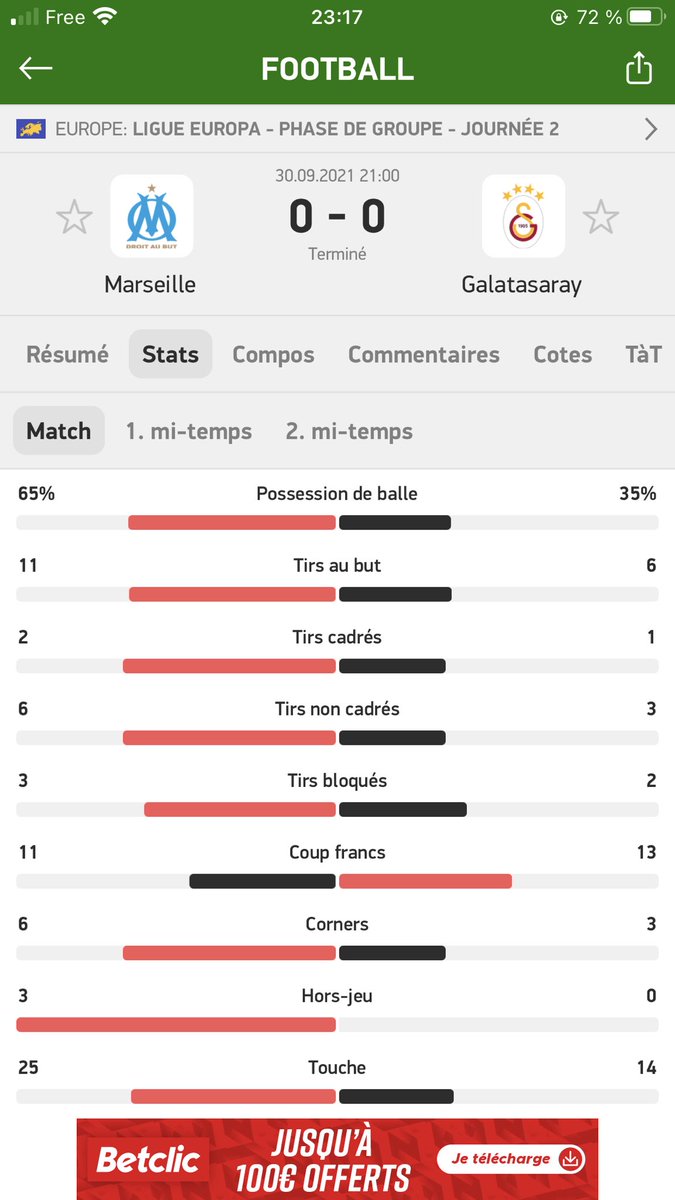This screenshot has height=1200, width=675.
Task: Favorite Marseille with the star icon
Action: pyautogui.click(x=74, y=217)
